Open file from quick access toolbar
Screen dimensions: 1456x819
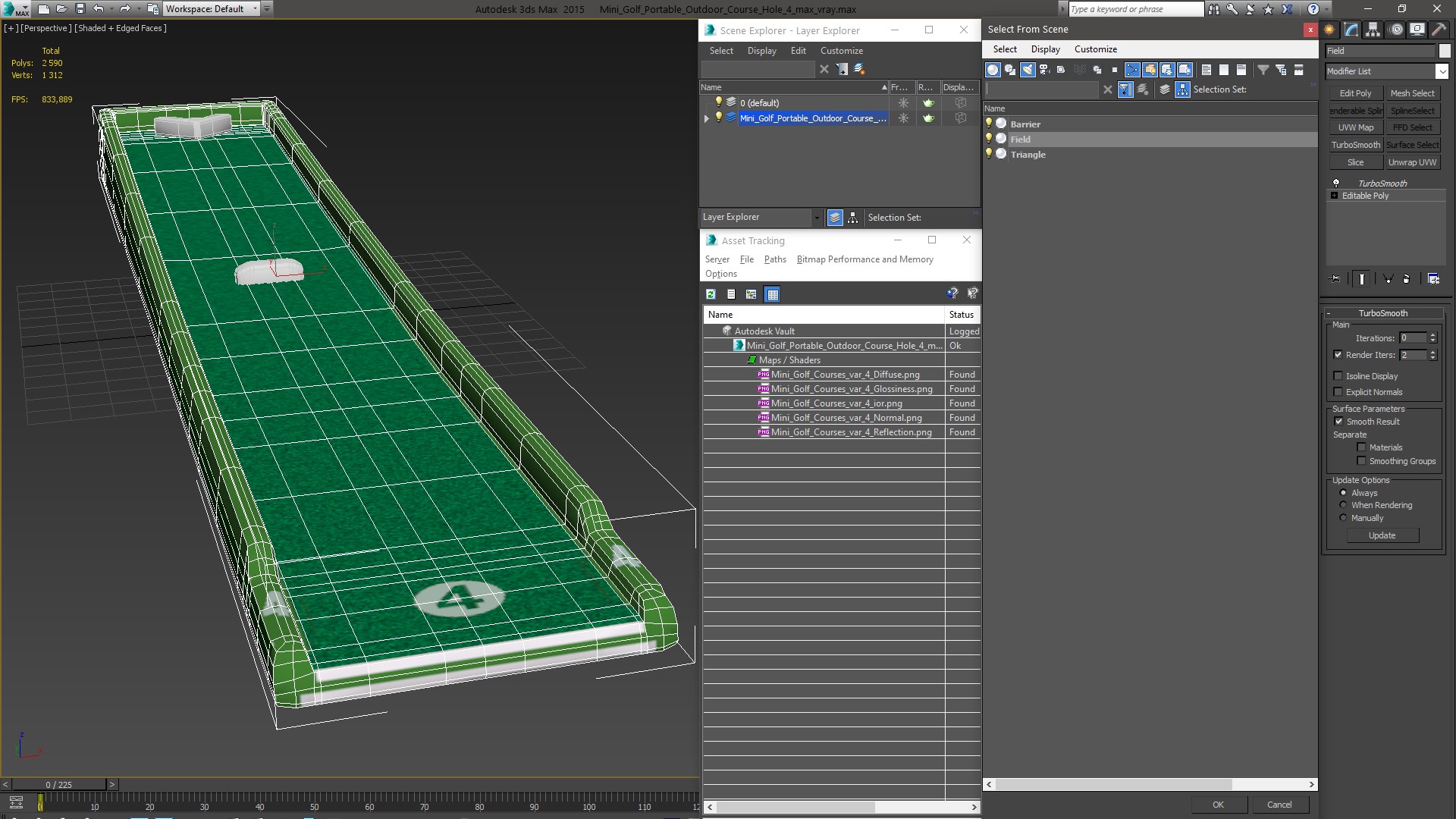[61, 9]
